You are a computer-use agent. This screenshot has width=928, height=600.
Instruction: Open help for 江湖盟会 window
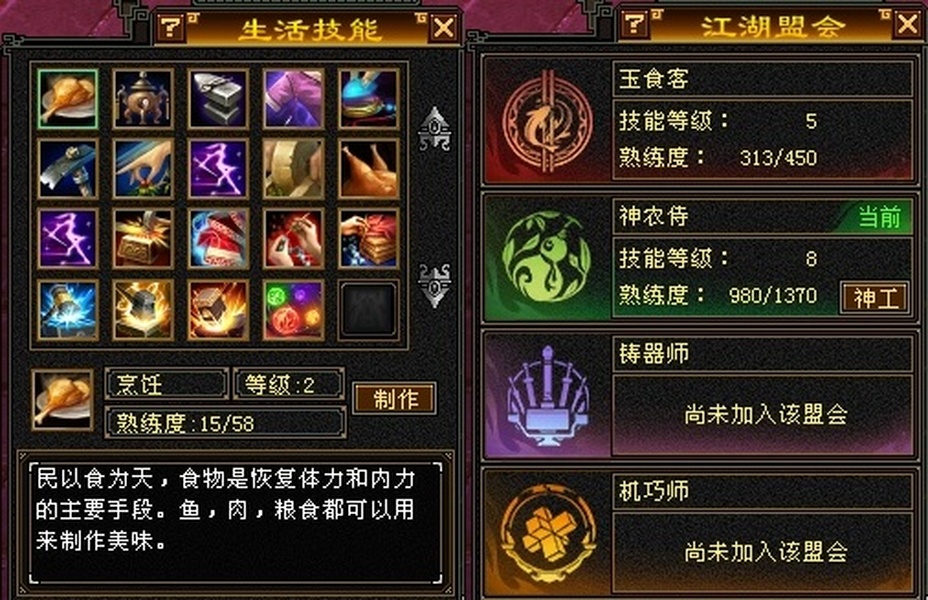[635, 24]
